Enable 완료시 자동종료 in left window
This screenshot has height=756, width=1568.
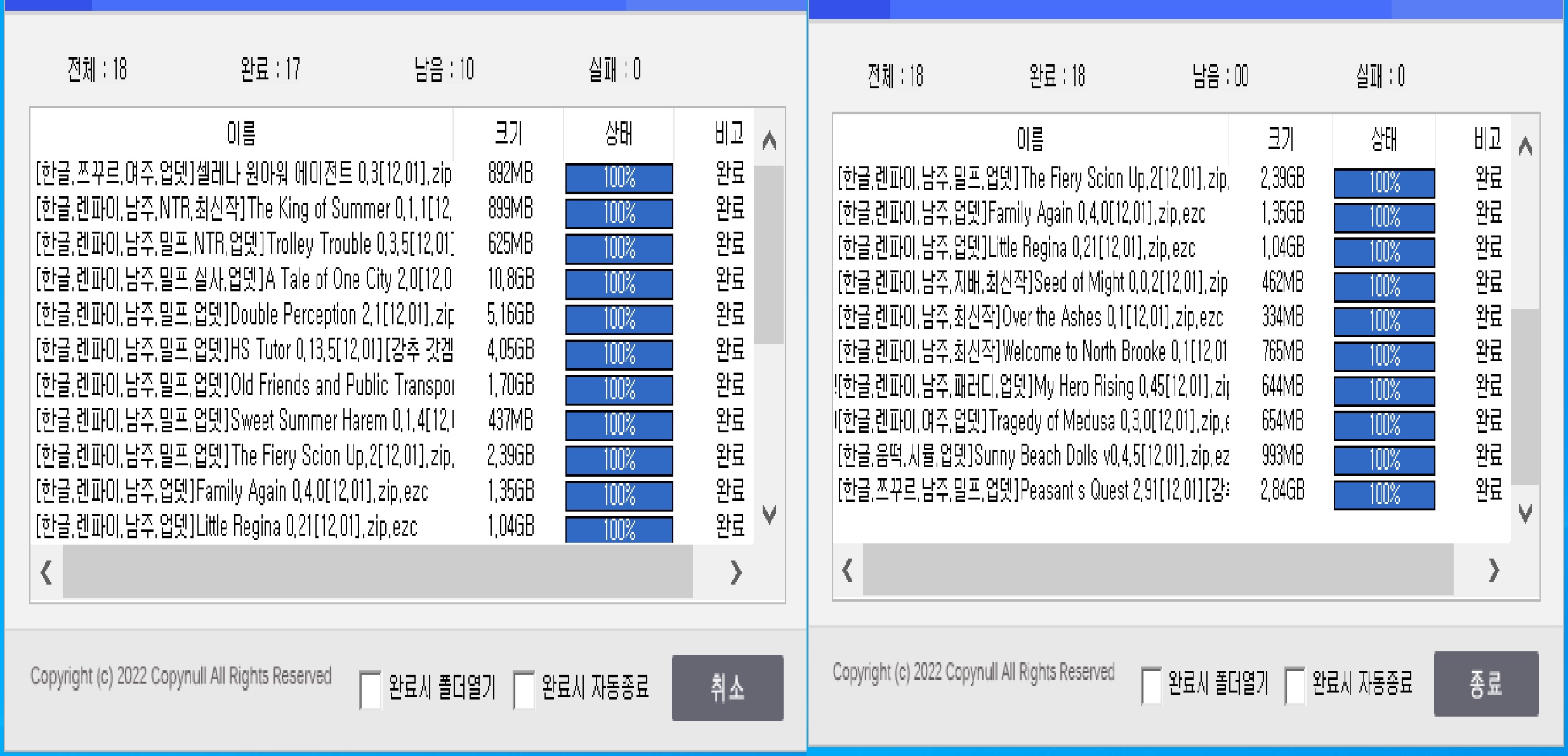[524, 689]
